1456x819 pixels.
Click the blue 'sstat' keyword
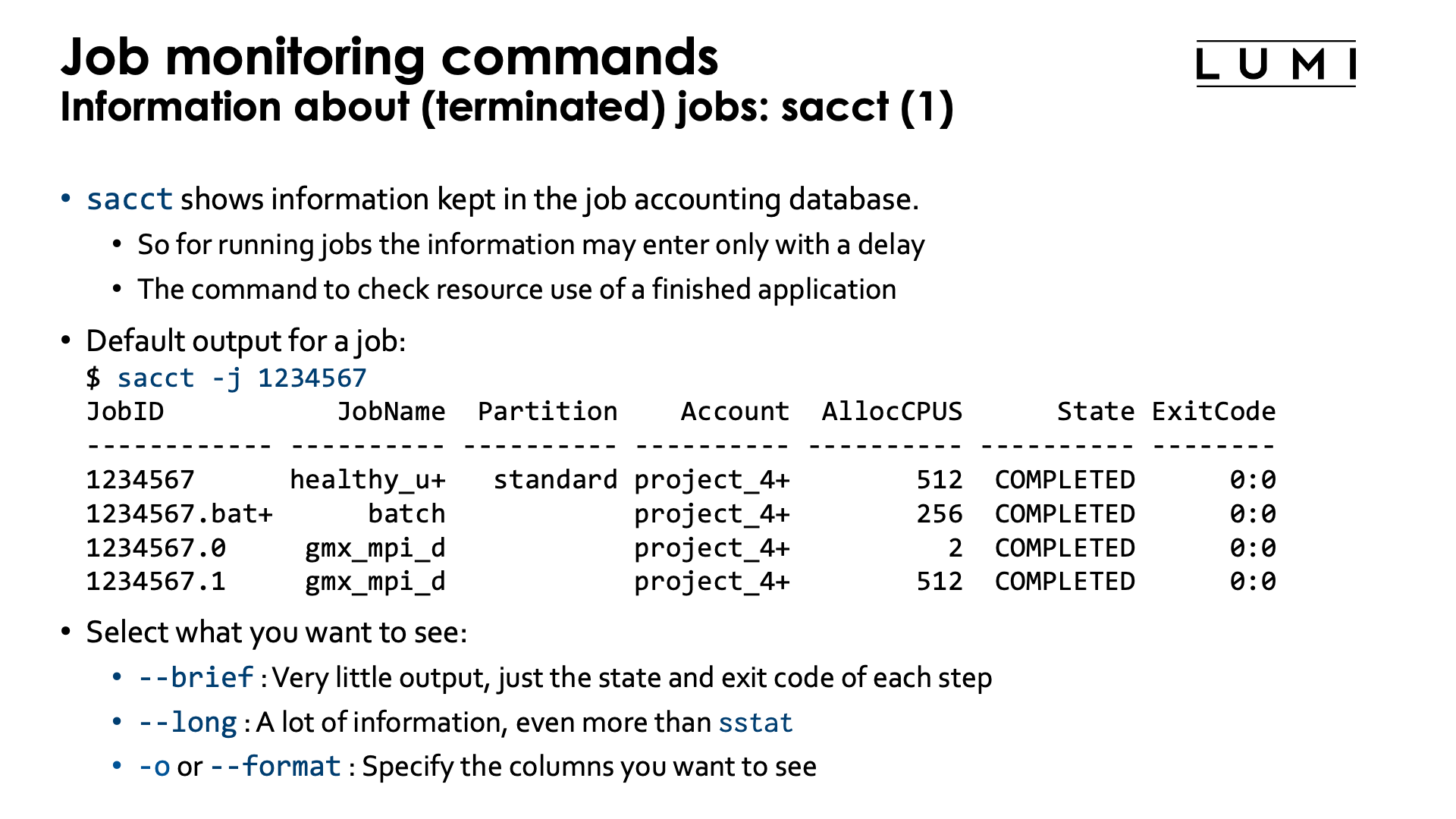tap(755, 722)
